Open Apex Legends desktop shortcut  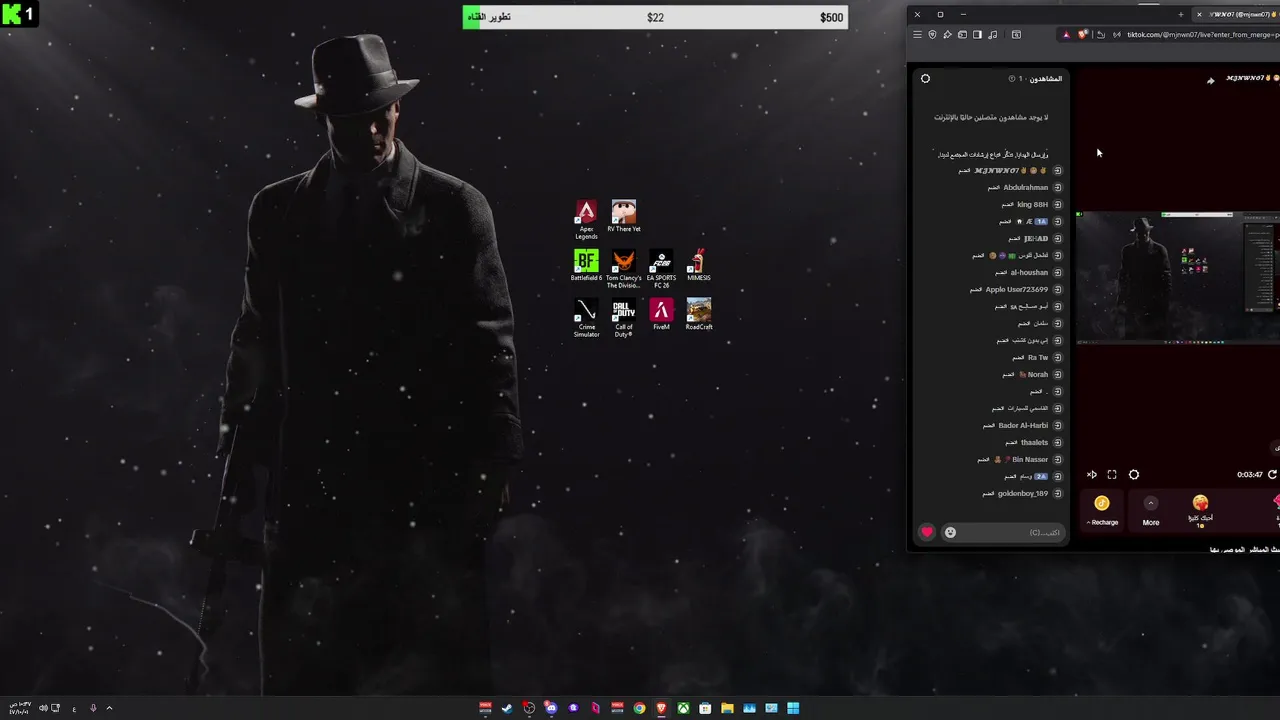tap(586, 220)
